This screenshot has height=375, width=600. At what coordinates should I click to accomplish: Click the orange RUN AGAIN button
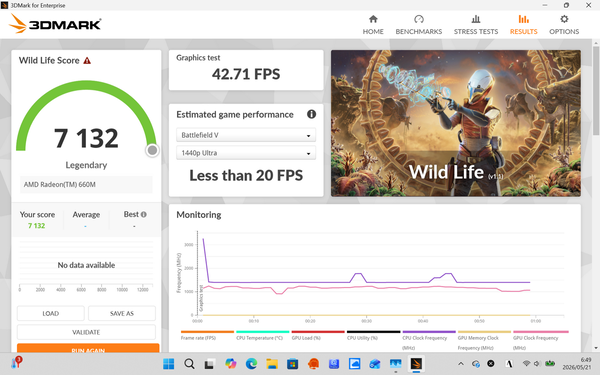click(88, 348)
